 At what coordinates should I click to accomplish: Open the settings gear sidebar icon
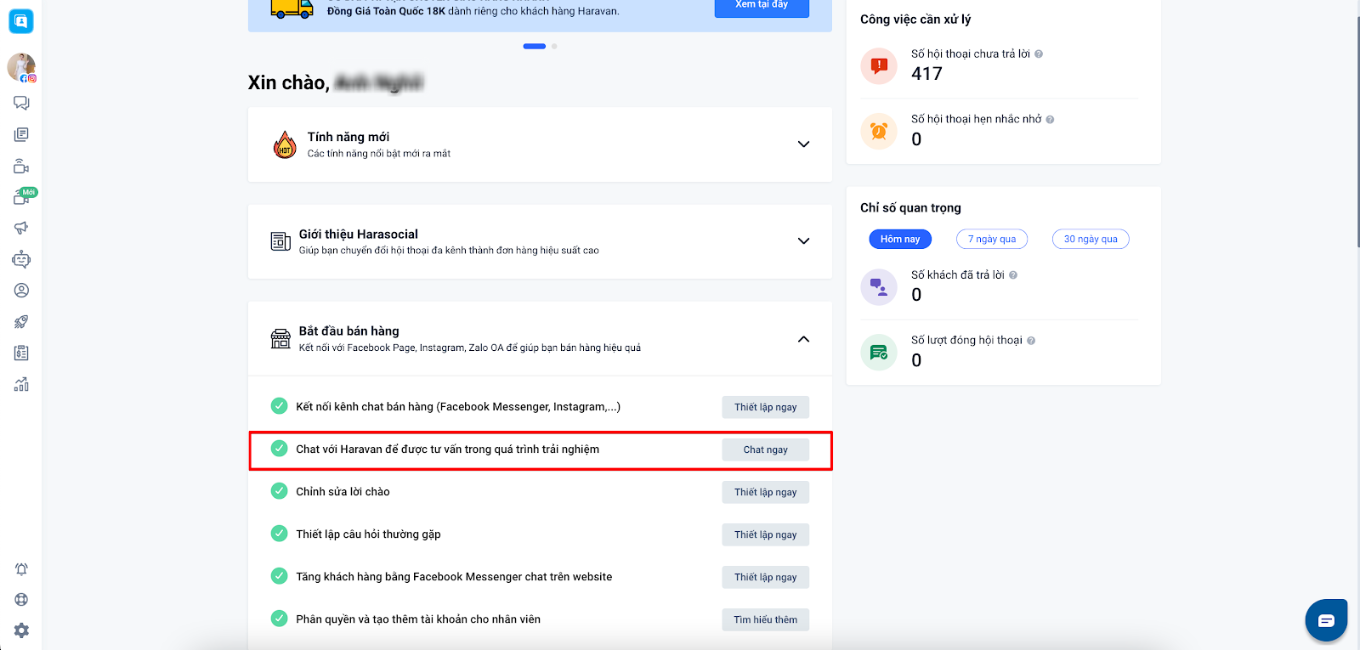[x=21, y=631]
